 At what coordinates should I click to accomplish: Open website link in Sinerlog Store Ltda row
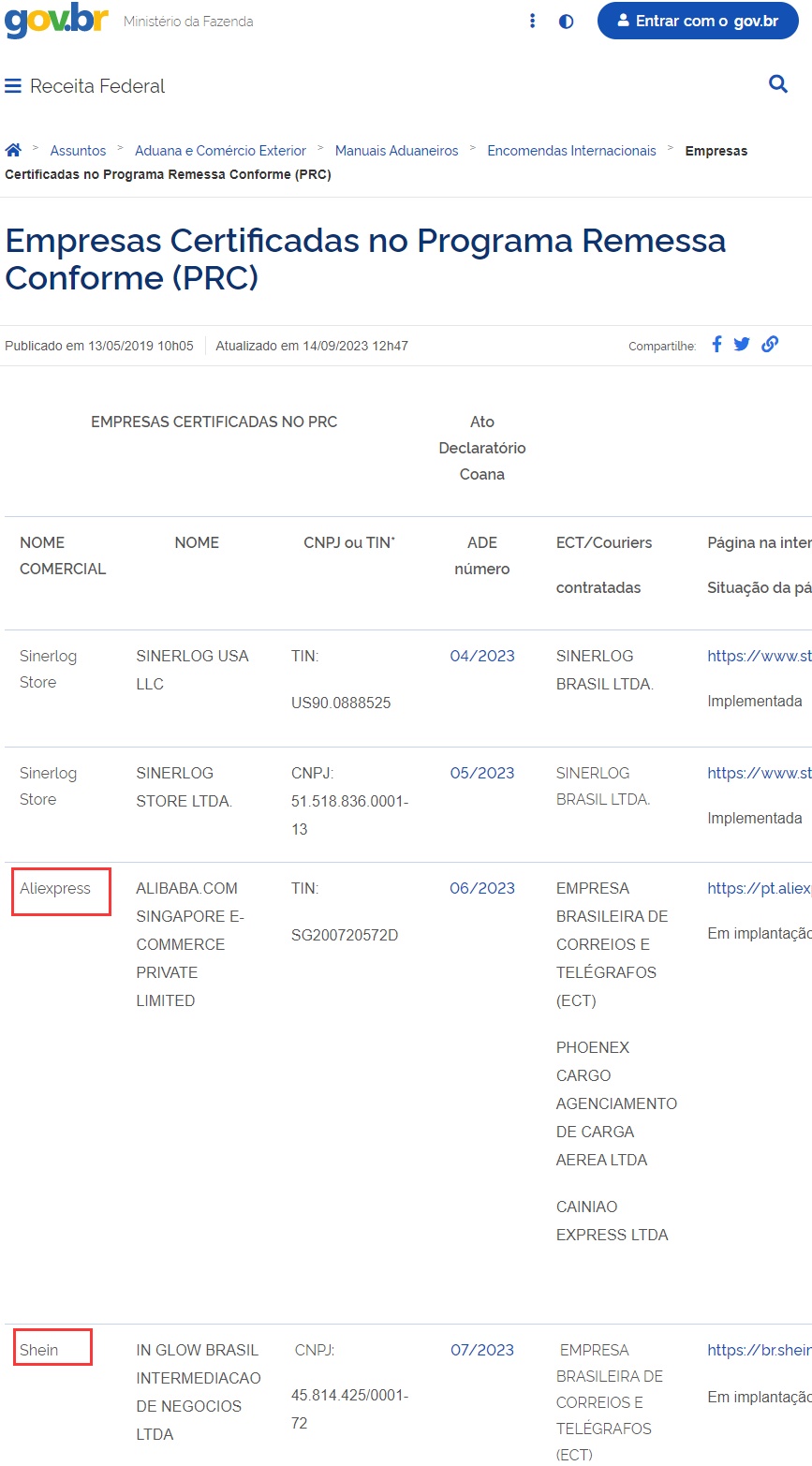click(760, 773)
